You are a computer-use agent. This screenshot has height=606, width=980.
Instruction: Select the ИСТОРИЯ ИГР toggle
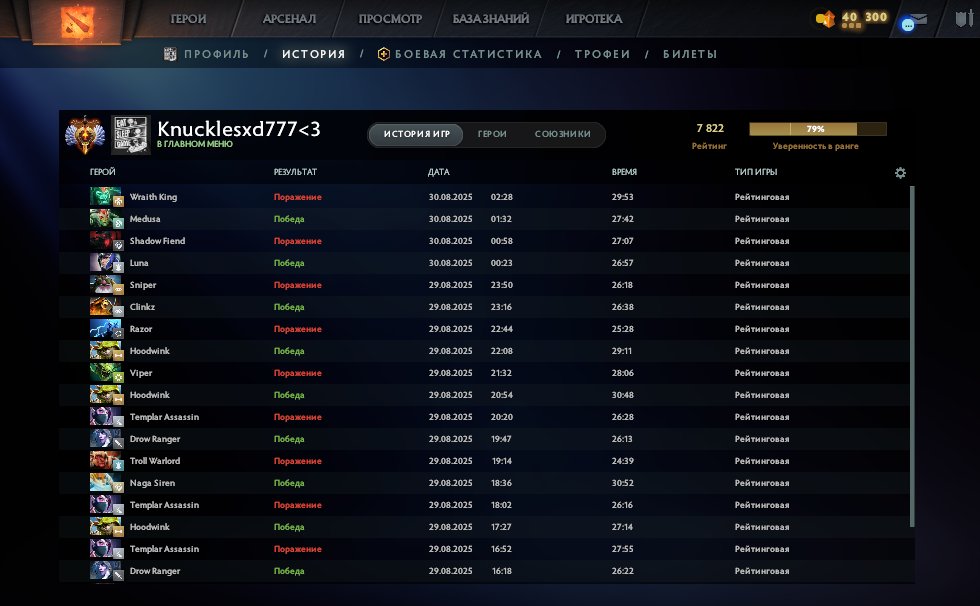[417, 134]
